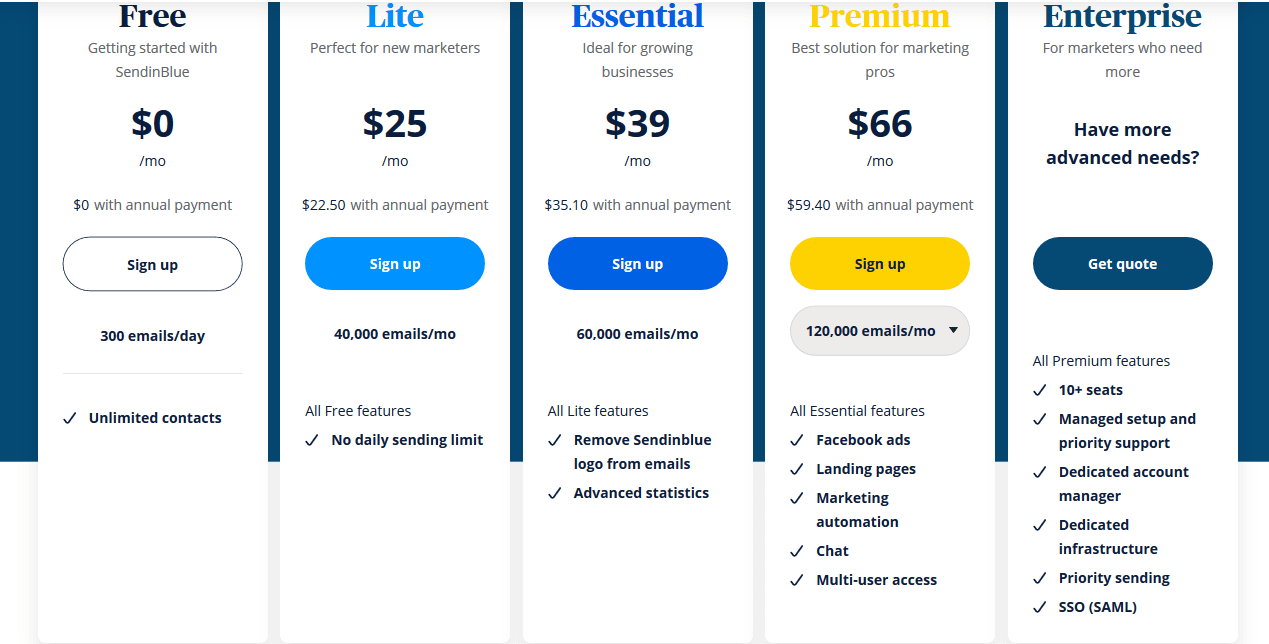Select the $66 Premium price text
This screenshot has width=1269, height=644.
(880, 124)
